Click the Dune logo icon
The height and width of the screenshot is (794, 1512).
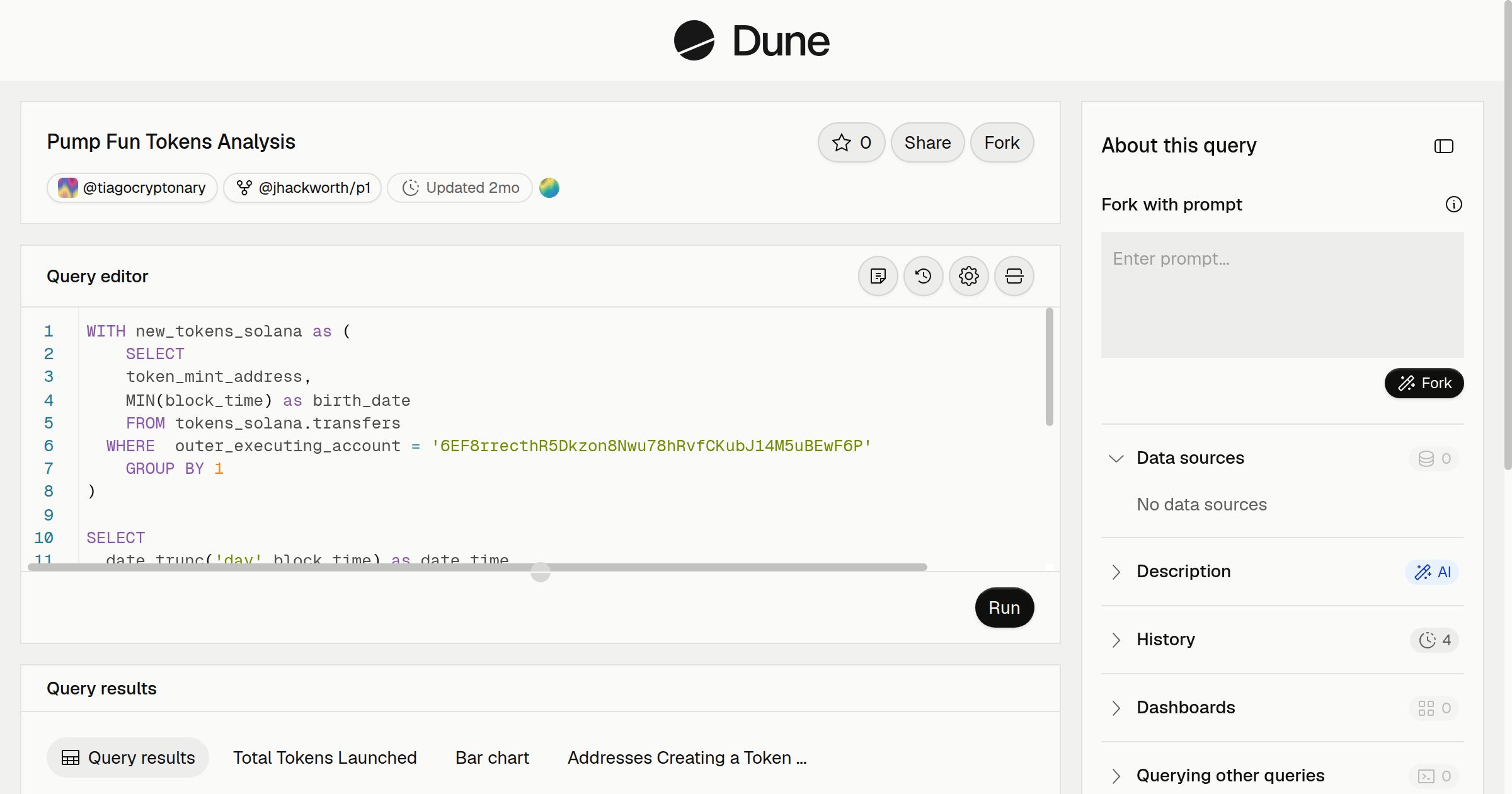tap(694, 40)
